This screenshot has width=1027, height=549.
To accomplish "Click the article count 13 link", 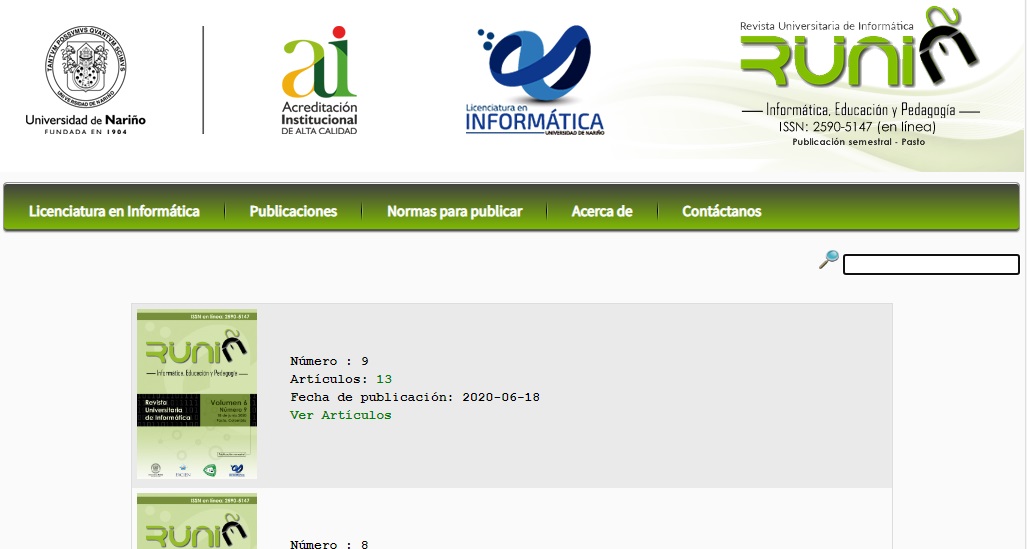I will [x=384, y=379].
